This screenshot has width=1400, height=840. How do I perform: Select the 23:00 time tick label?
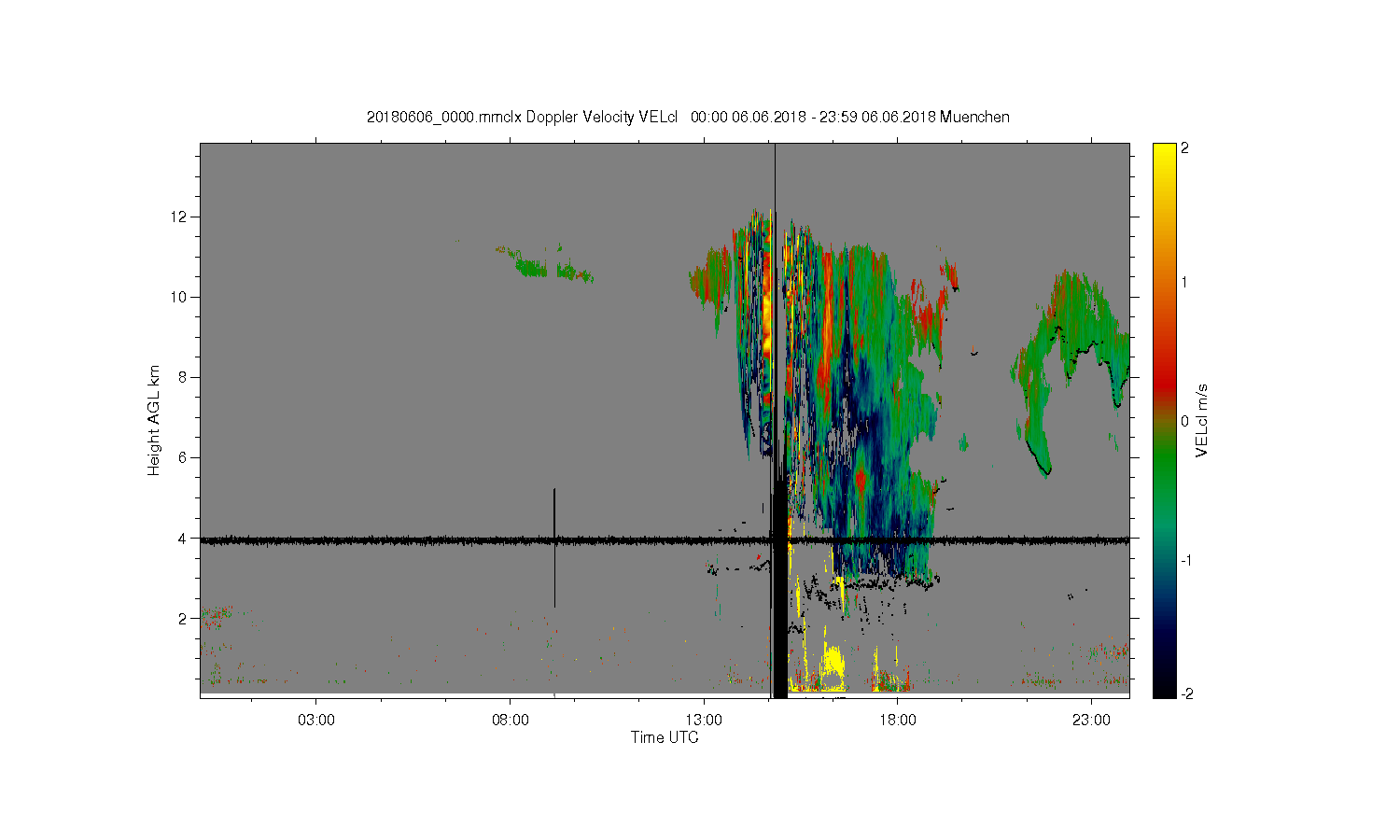[1091, 721]
